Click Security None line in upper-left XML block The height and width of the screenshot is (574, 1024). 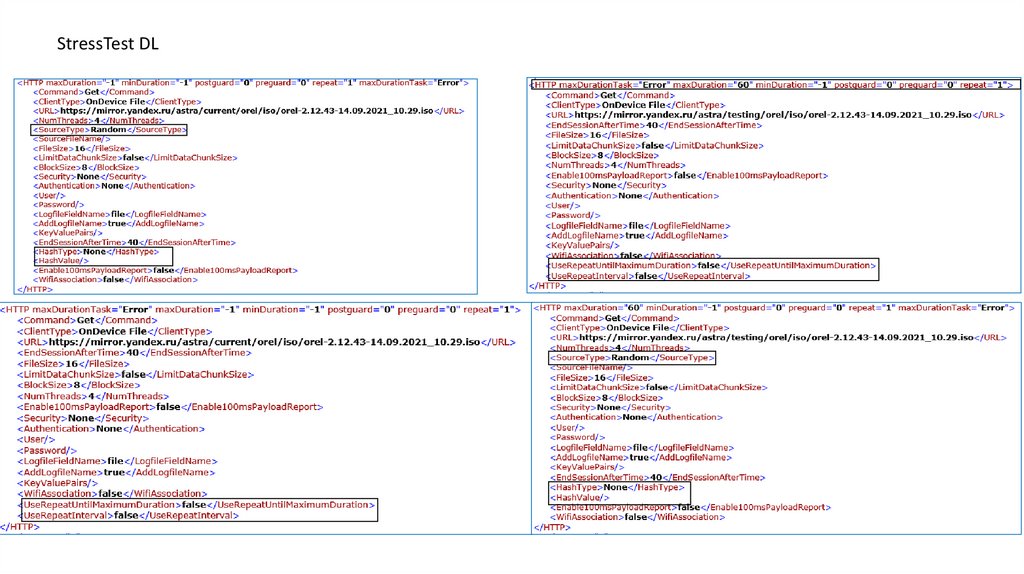pos(90,177)
